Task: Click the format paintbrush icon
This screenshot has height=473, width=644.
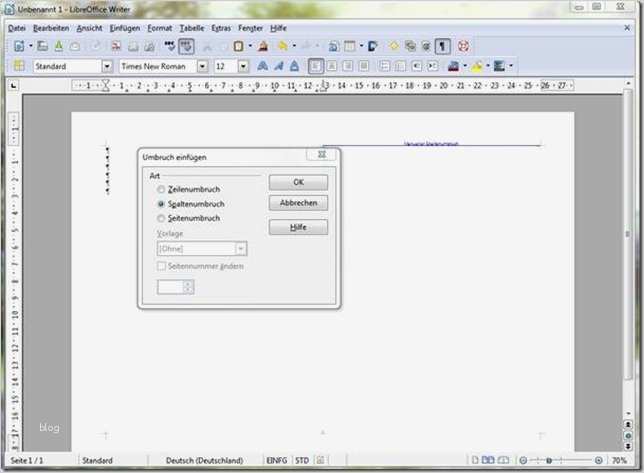Action: click(263, 46)
